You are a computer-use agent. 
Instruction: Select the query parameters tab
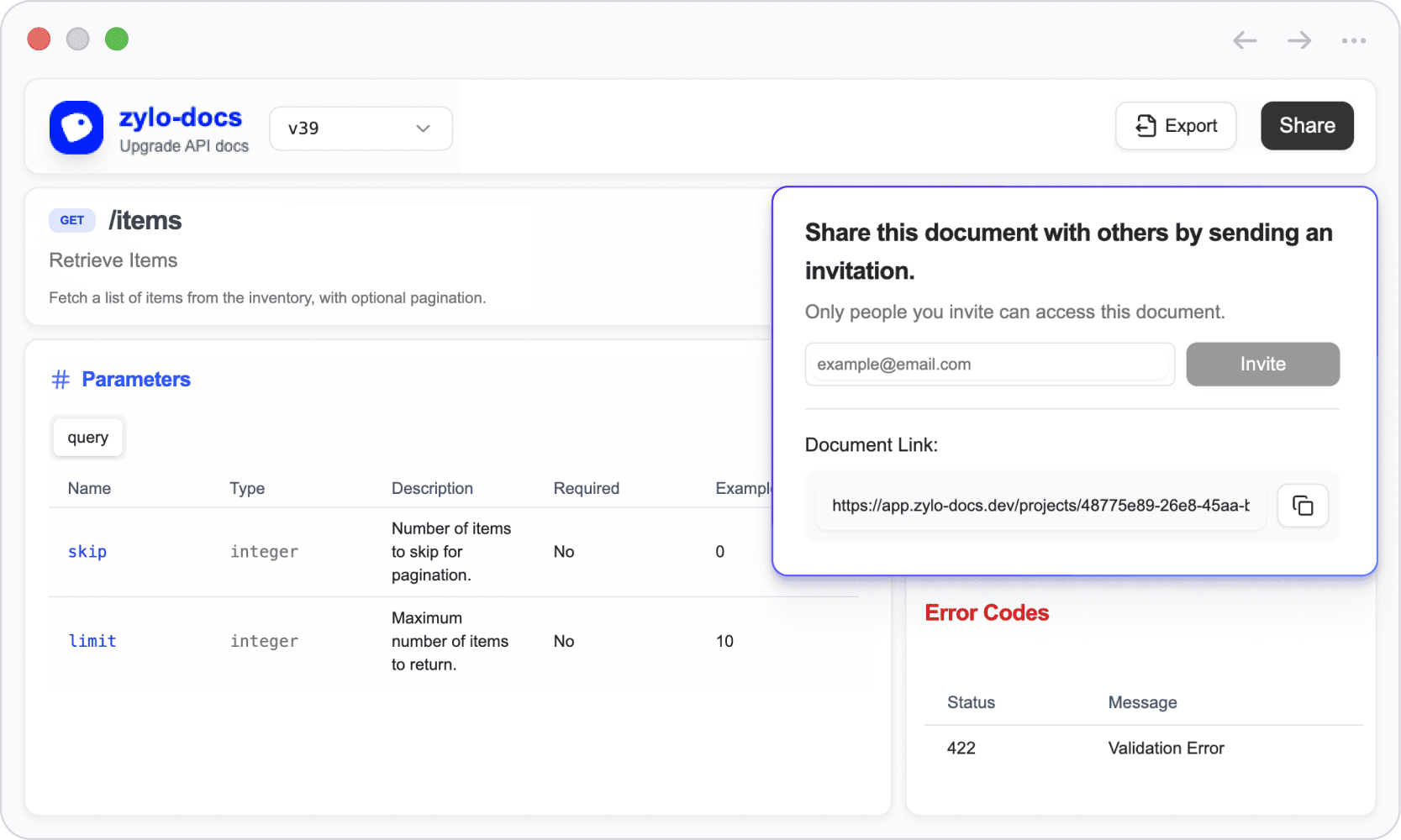pyautogui.click(x=88, y=438)
